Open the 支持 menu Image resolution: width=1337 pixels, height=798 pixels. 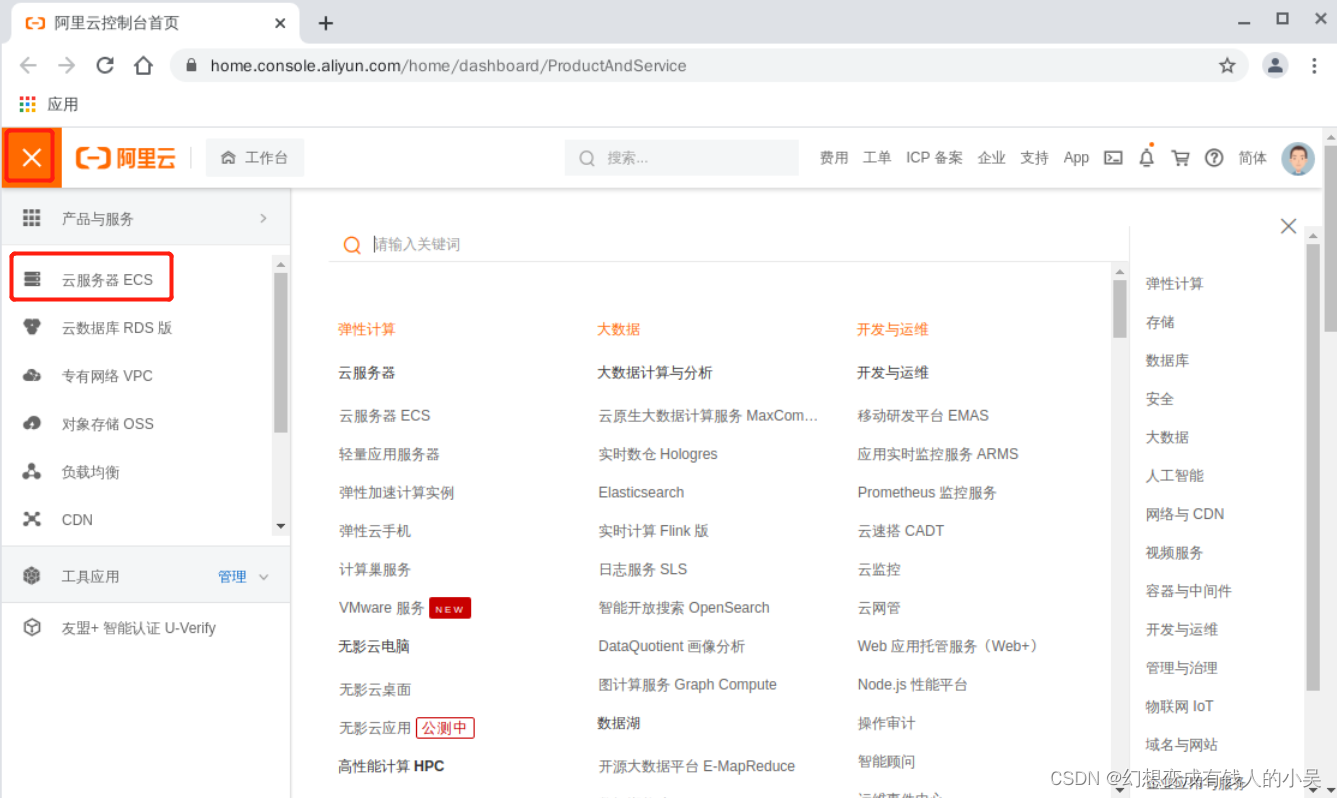click(1034, 158)
